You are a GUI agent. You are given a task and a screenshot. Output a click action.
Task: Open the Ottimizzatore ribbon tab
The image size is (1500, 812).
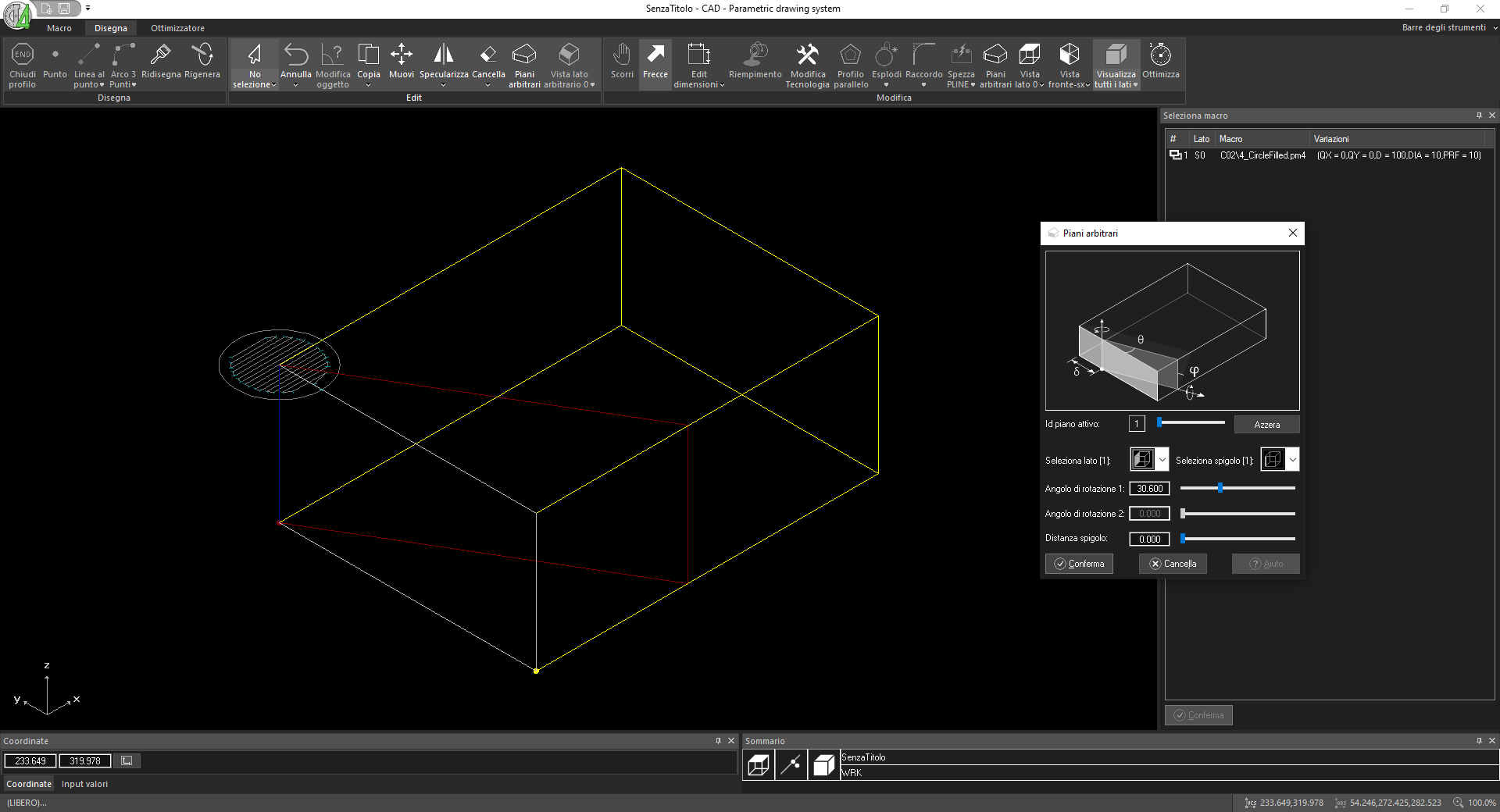177,28
